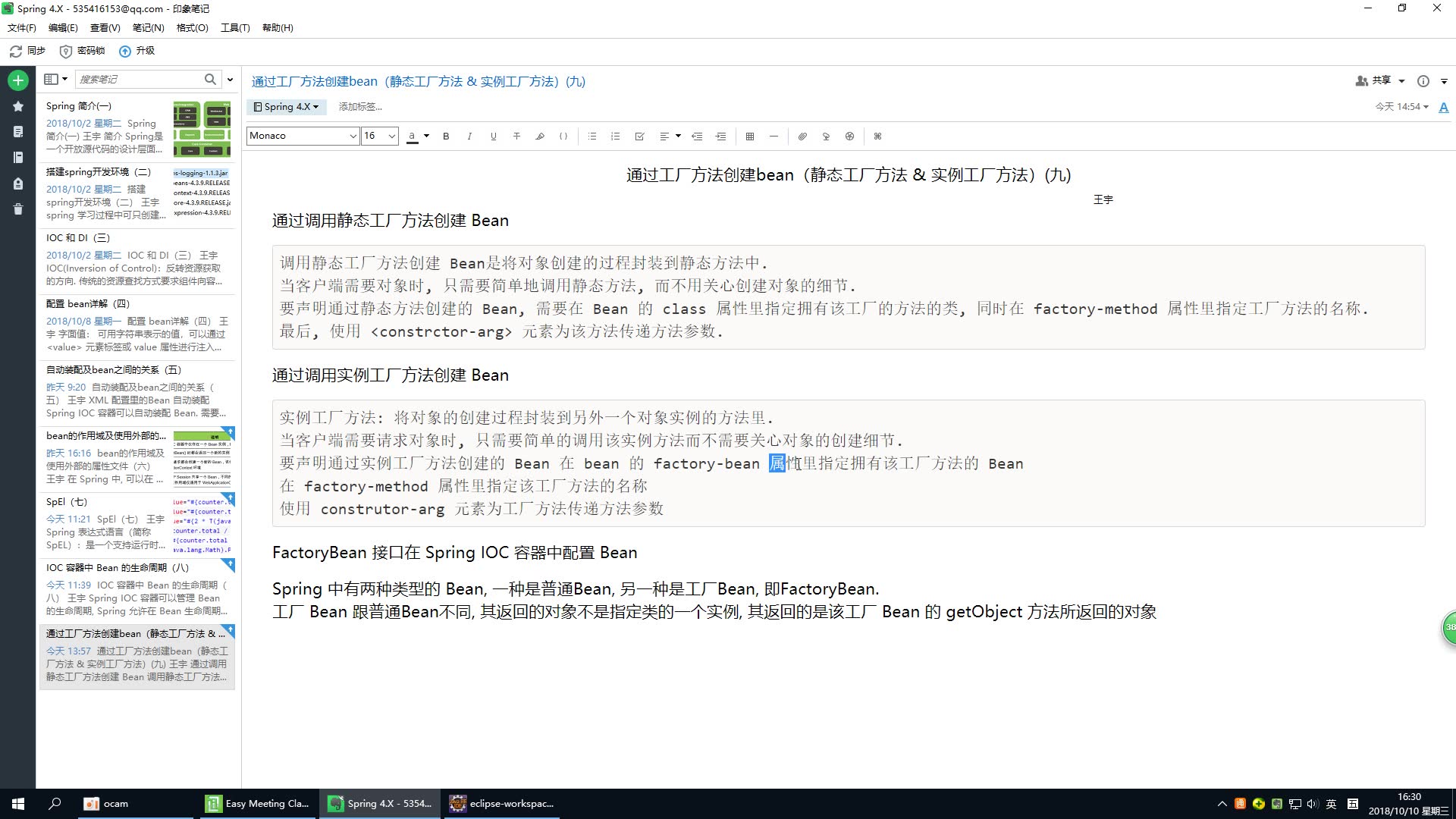The height and width of the screenshot is (819, 1456).
Task: Open the 升级 upgrade option
Action: click(x=136, y=51)
